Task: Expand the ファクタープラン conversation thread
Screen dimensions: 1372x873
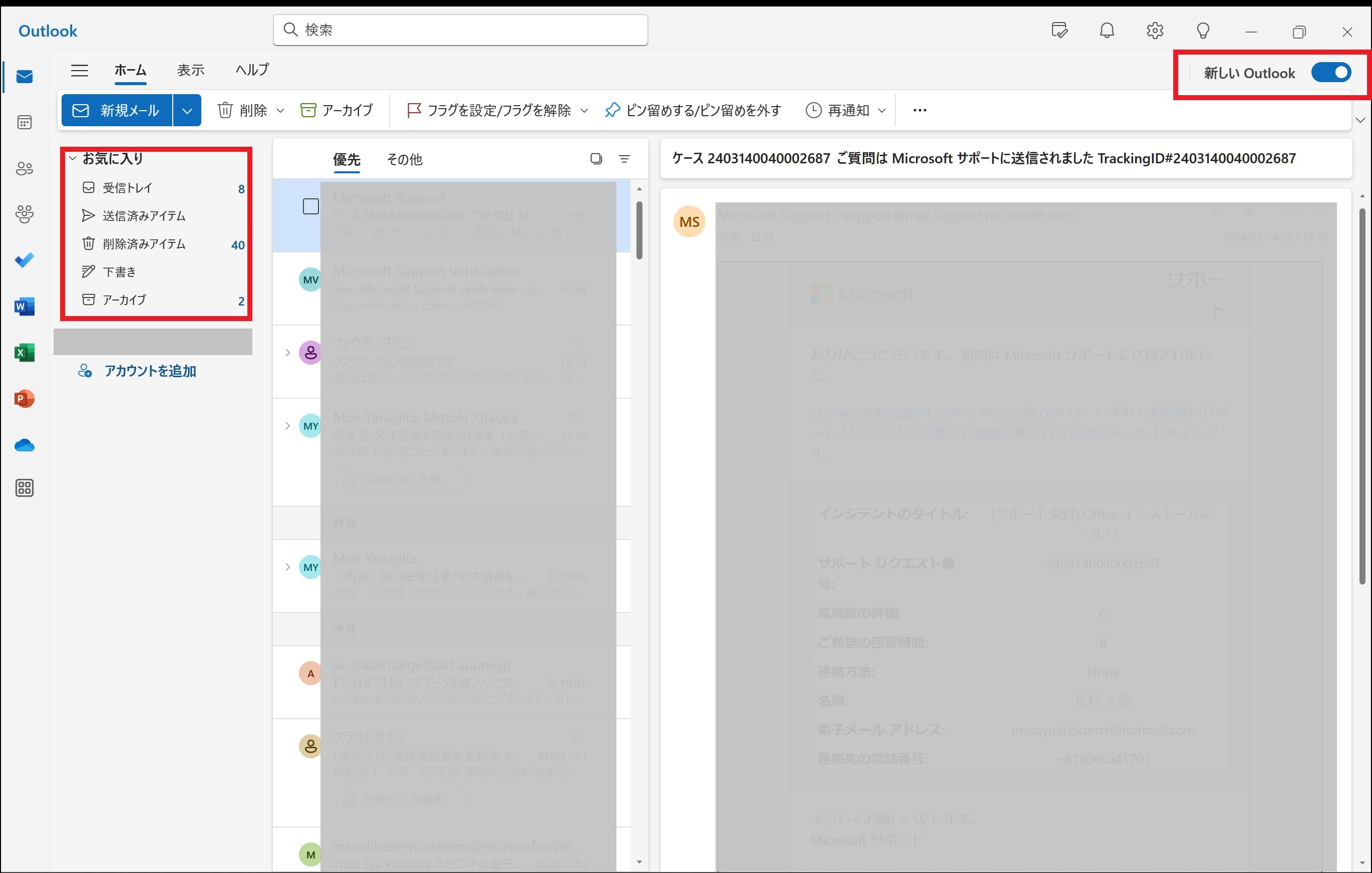Action: click(x=288, y=353)
